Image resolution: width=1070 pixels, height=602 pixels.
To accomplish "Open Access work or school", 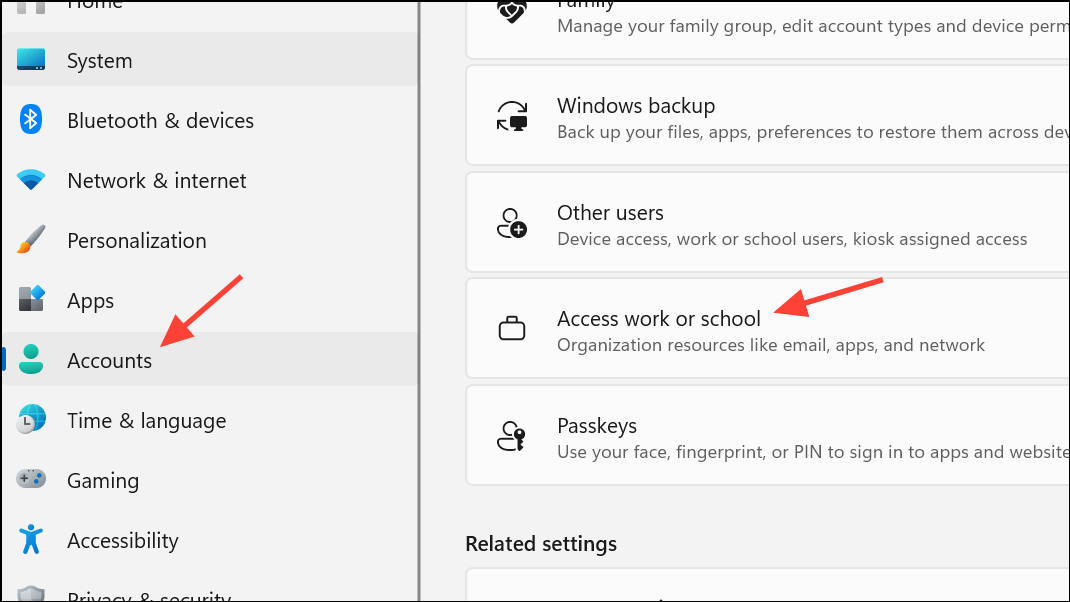I will click(768, 328).
